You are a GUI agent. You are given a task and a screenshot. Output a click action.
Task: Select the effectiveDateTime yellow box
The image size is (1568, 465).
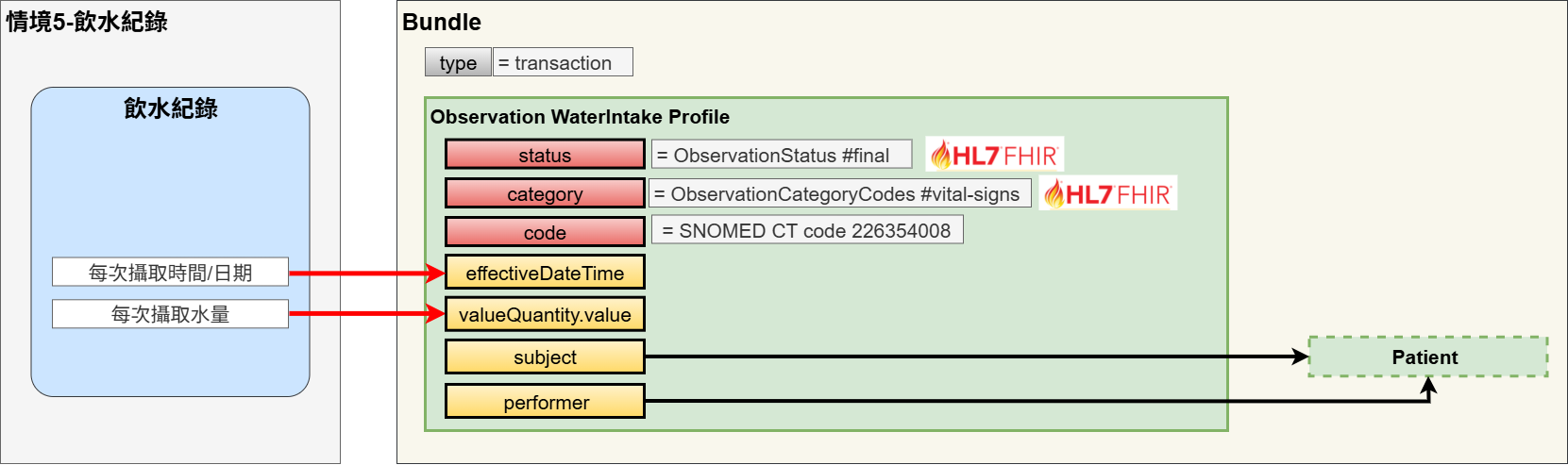(x=545, y=273)
